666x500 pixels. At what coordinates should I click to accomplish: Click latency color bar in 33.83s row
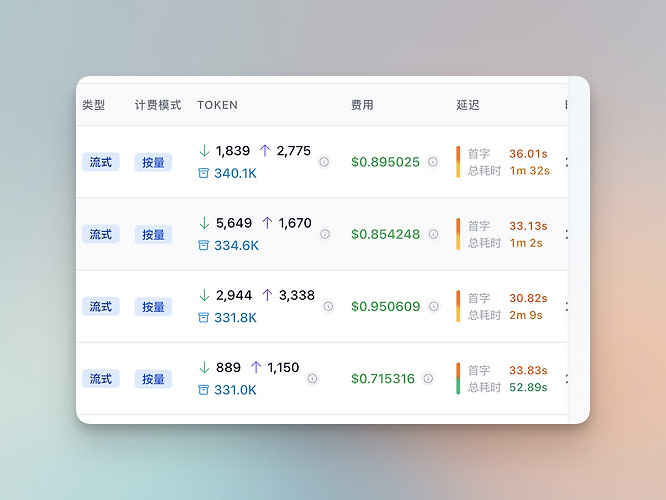[x=458, y=379]
